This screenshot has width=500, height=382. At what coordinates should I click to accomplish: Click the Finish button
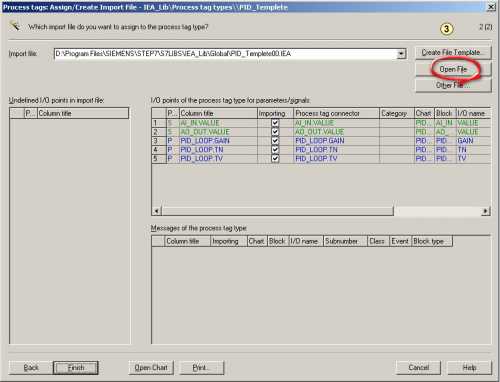pyautogui.click(x=76, y=368)
